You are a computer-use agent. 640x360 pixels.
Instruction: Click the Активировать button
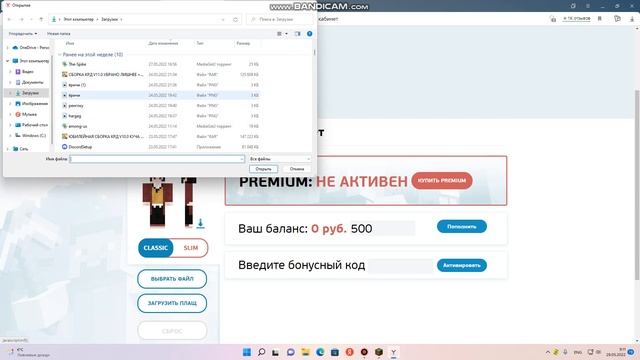tap(462, 265)
